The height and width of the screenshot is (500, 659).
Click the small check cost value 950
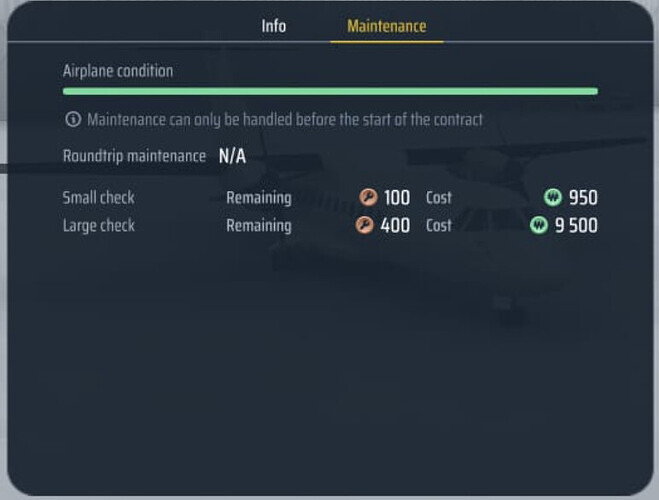(x=583, y=197)
